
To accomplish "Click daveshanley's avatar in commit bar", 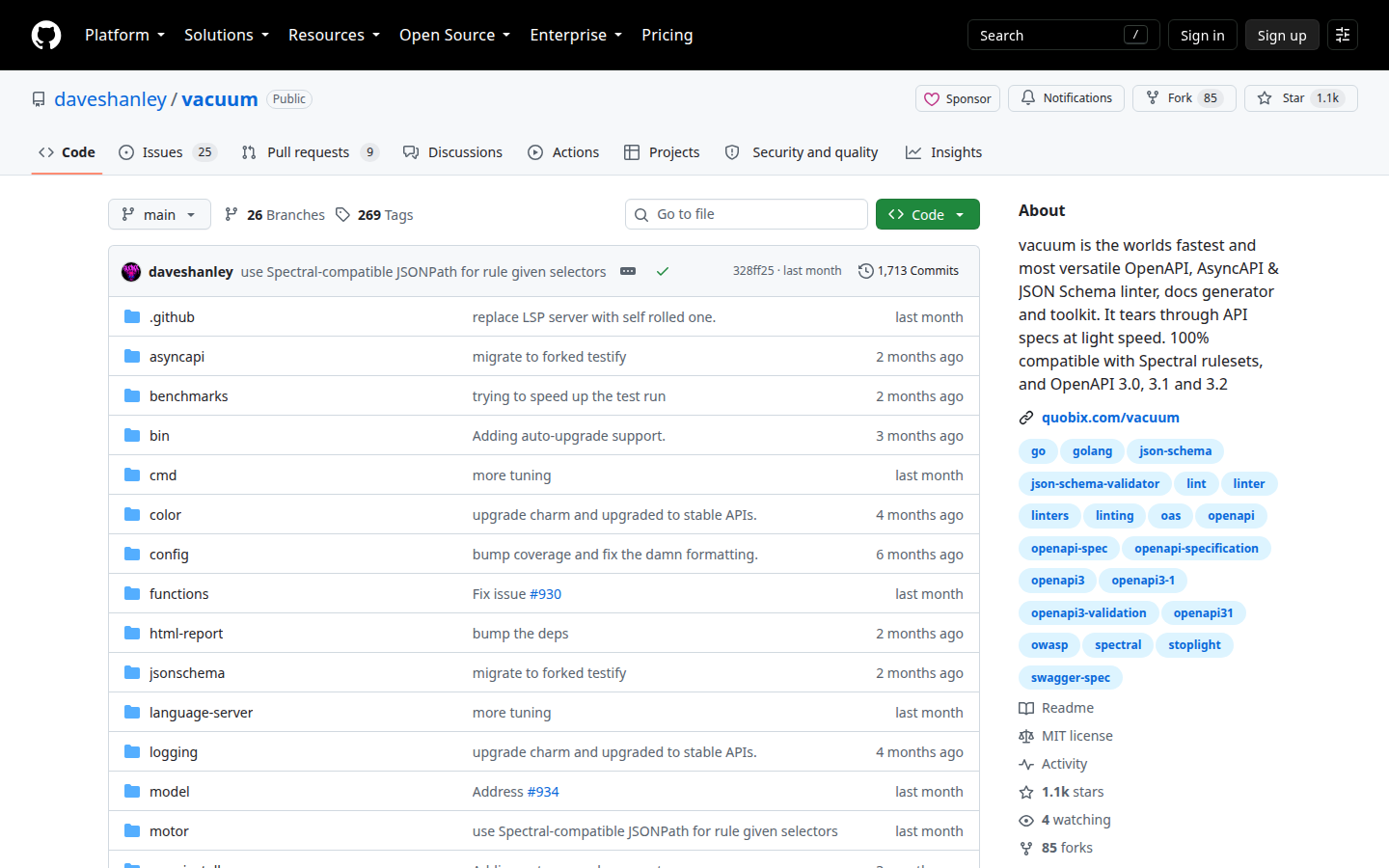I will coord(131,272).
